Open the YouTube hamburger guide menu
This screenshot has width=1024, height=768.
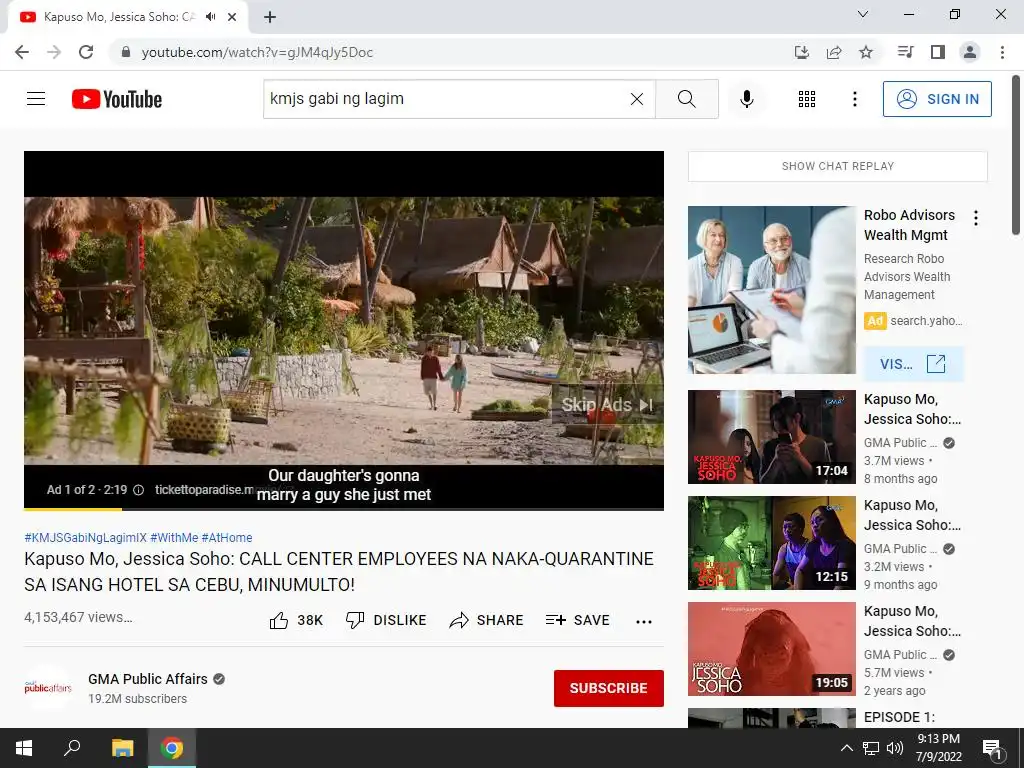pyautogui.click(x=36, y=99)
